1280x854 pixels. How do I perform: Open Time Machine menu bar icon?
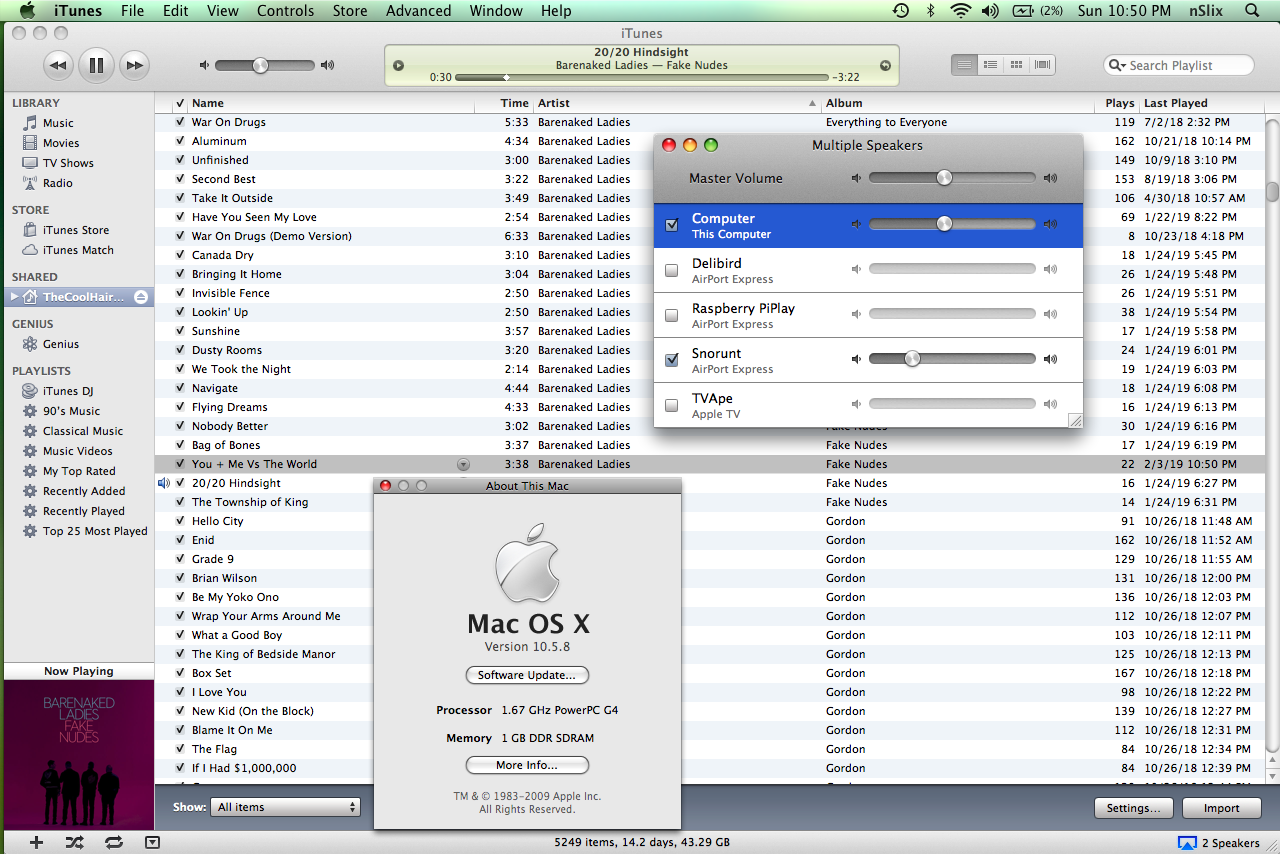(901, 11)
